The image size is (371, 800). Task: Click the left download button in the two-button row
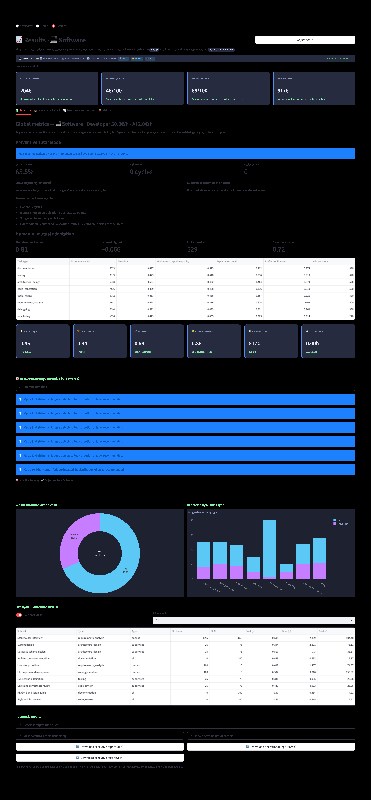100,746
